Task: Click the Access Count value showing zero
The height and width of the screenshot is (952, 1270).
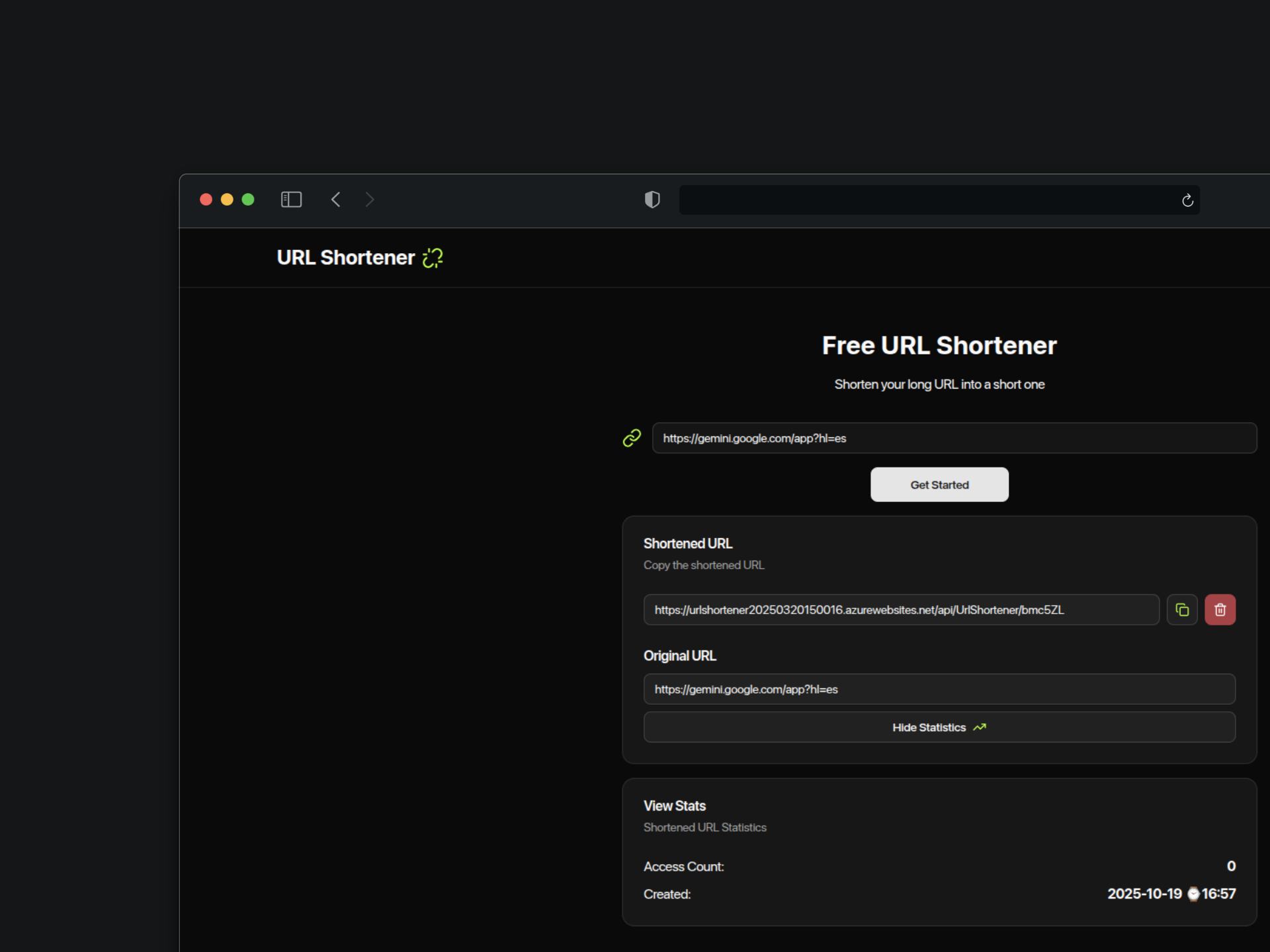Action: click(x=1231, y=866)
